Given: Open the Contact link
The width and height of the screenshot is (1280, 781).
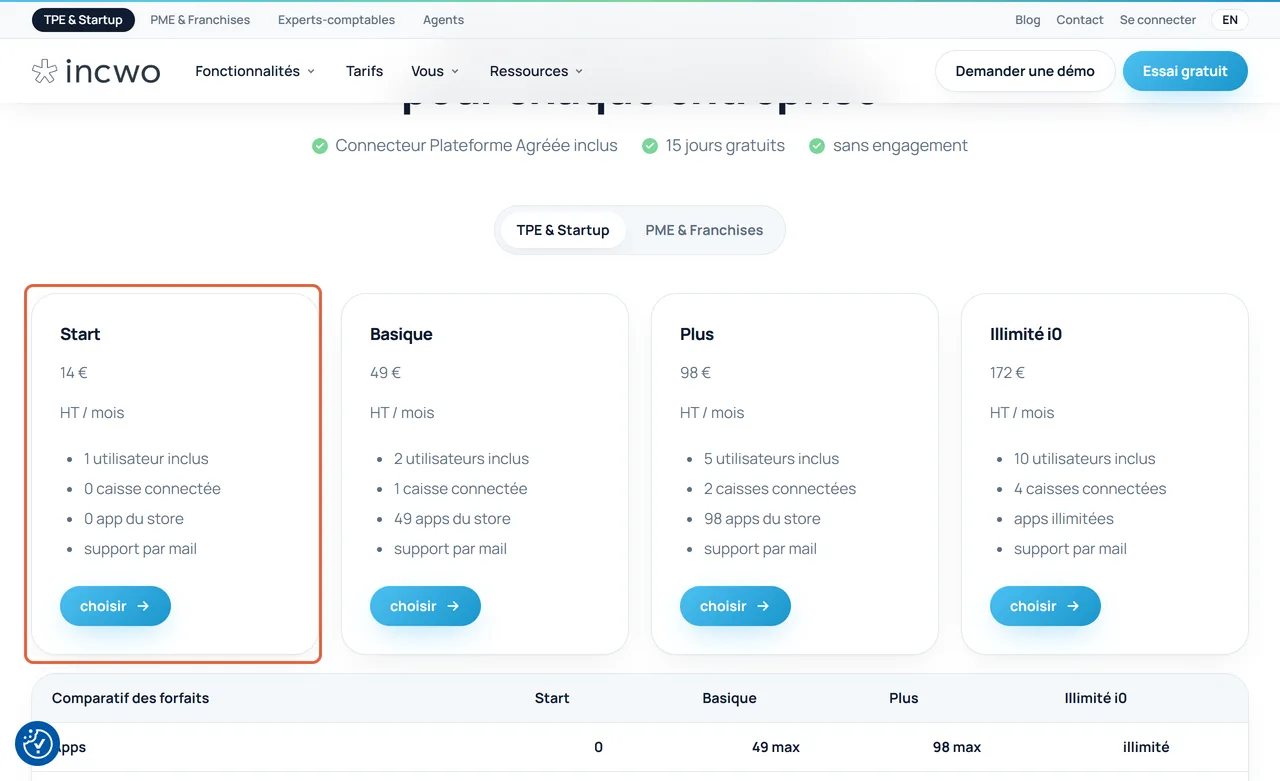Looking at the screenshot, I should 1080,20.
